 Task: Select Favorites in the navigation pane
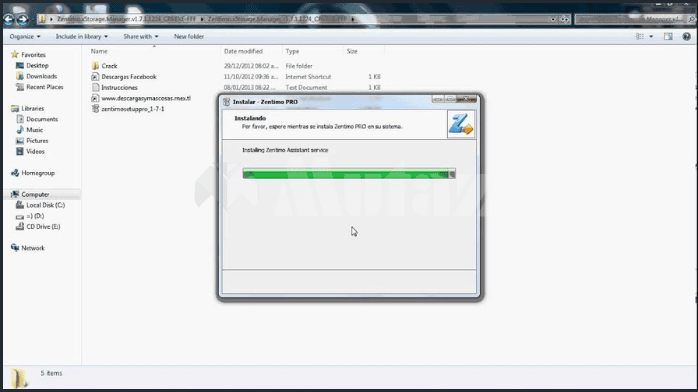[x=33, y=55]
